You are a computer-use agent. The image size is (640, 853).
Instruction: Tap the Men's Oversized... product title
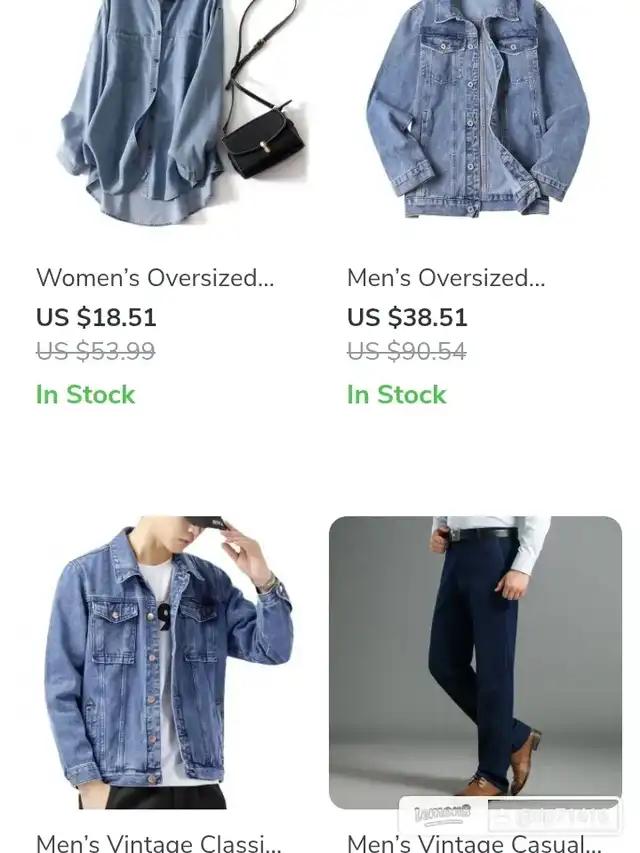click(x=446, y=277)
